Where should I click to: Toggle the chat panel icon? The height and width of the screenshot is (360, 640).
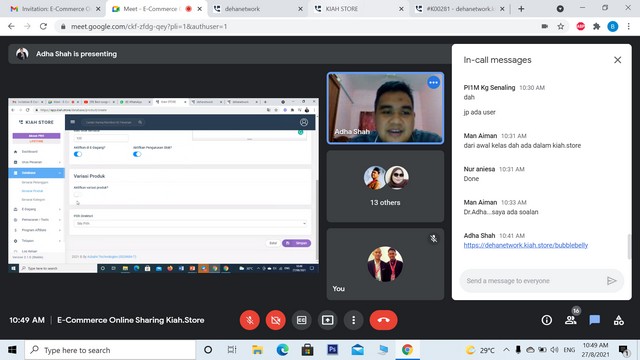tap(595, 320)
